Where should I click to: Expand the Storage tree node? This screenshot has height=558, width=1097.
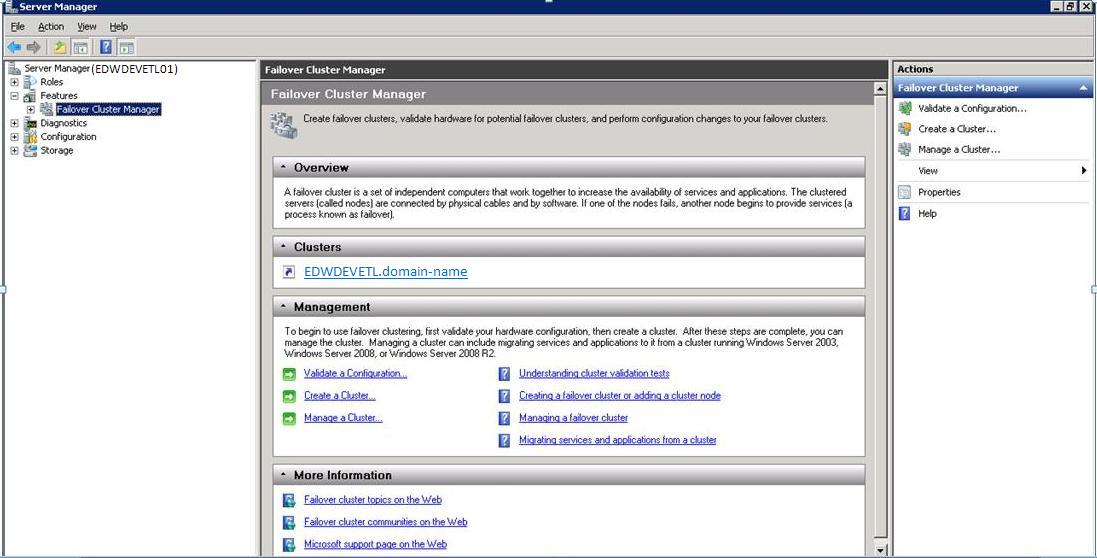tap(15, 150)
